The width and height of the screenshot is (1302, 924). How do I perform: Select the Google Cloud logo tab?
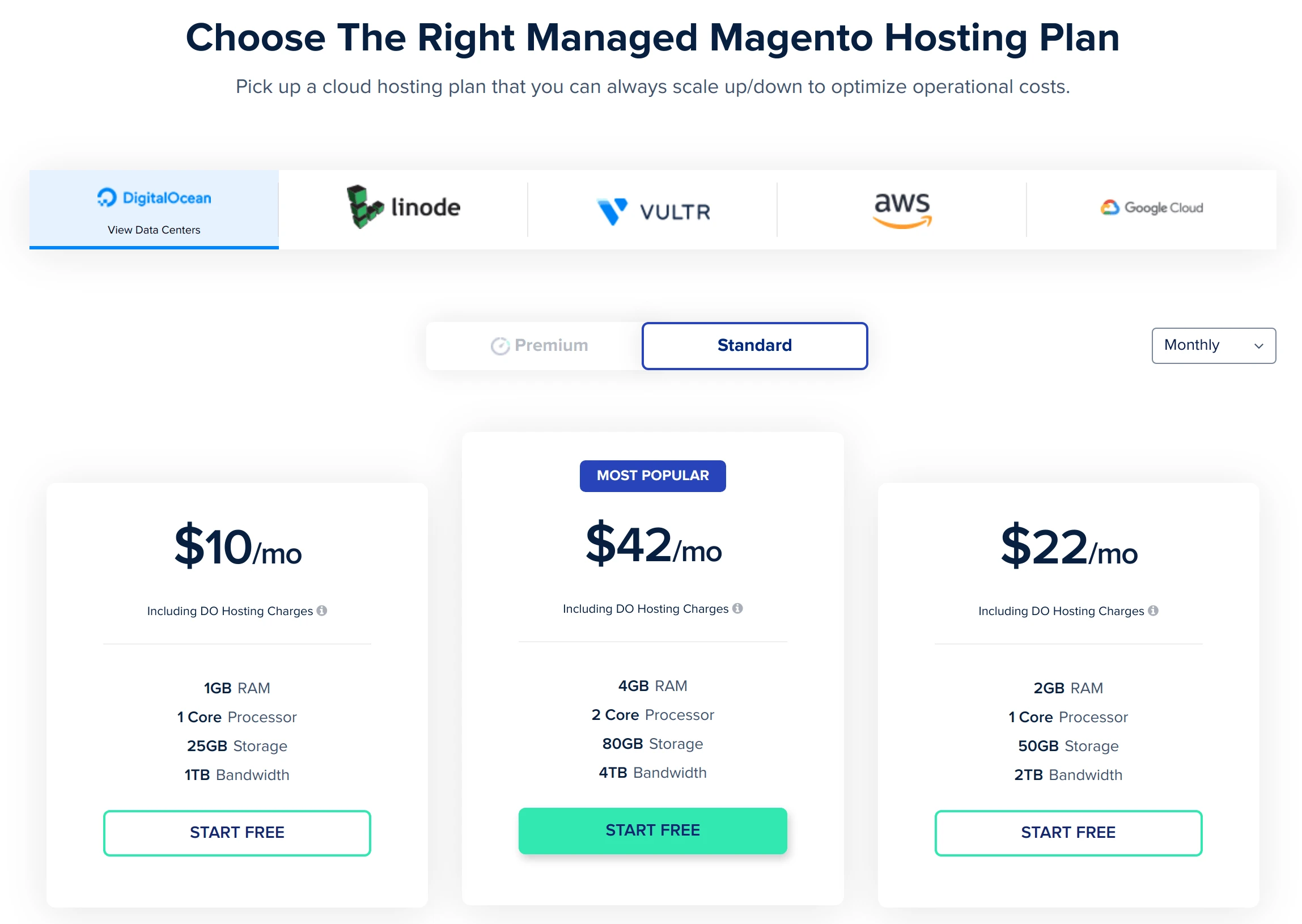[x=1151, y=207]
